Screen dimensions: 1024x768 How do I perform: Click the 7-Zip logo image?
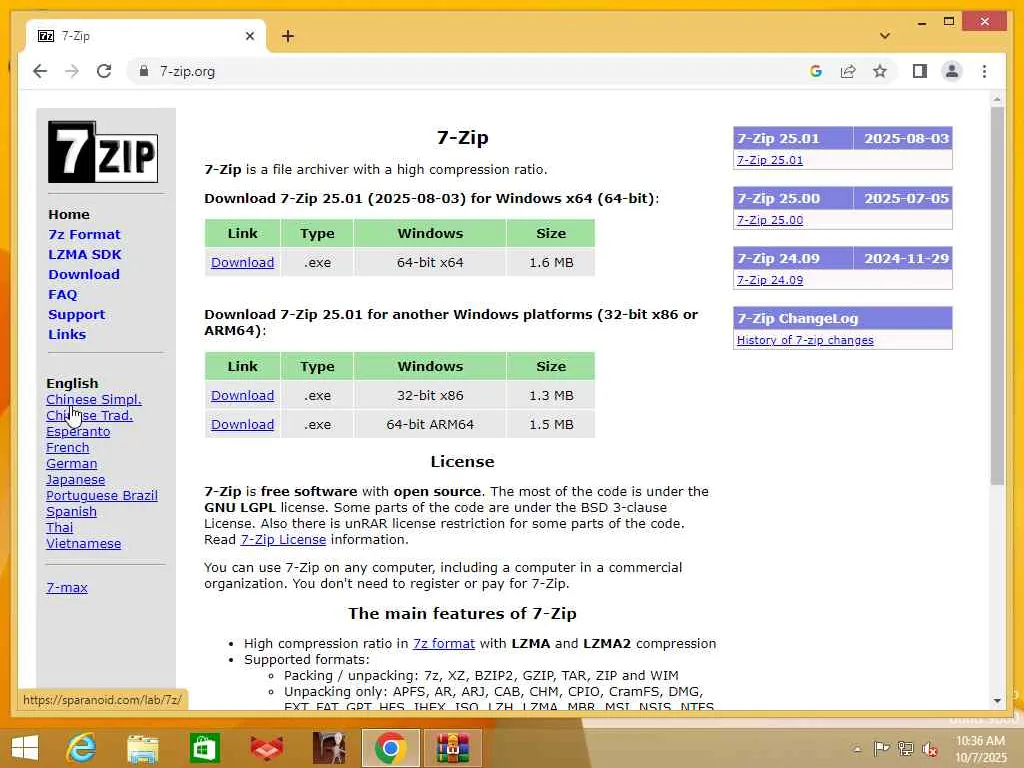pos(103,152)
